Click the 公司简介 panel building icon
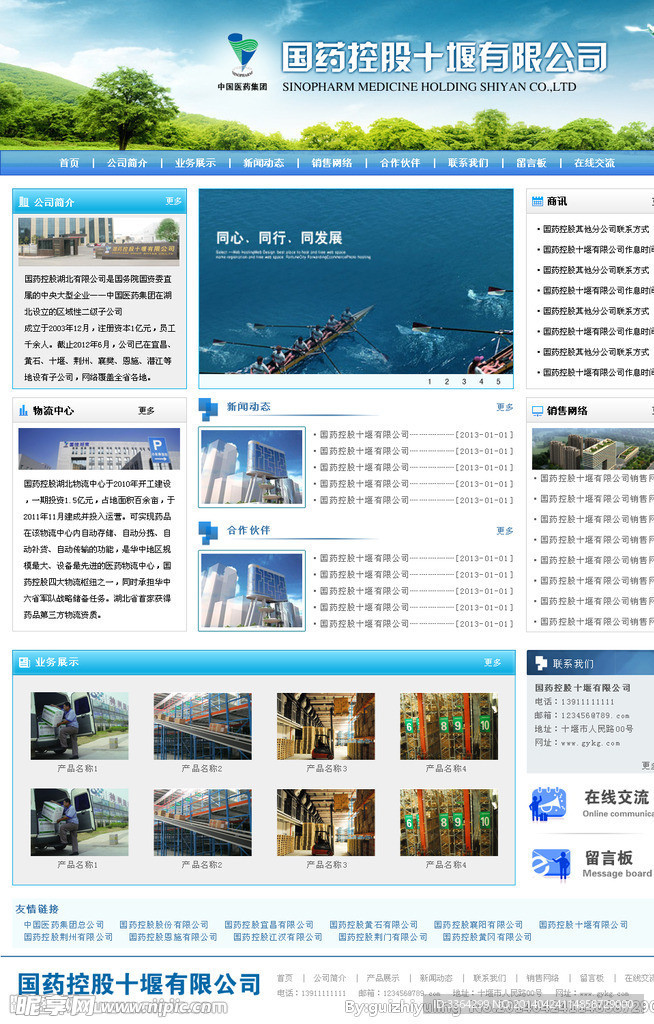 tap(24, 202)
